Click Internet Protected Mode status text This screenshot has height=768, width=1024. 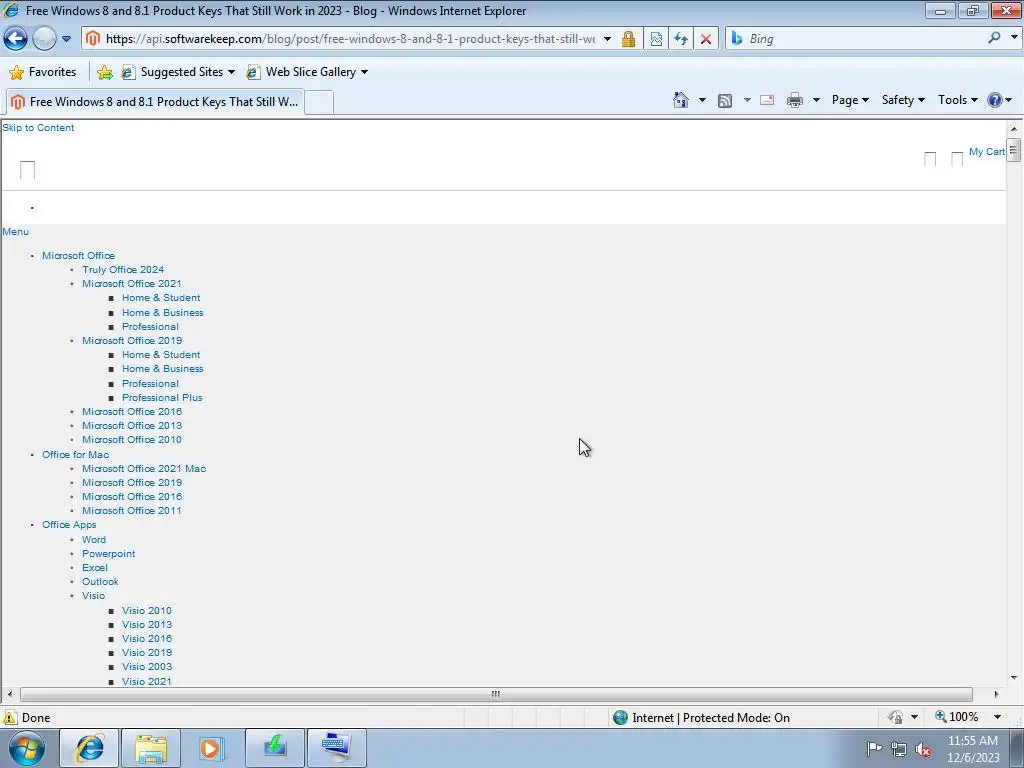pos(711,718)
